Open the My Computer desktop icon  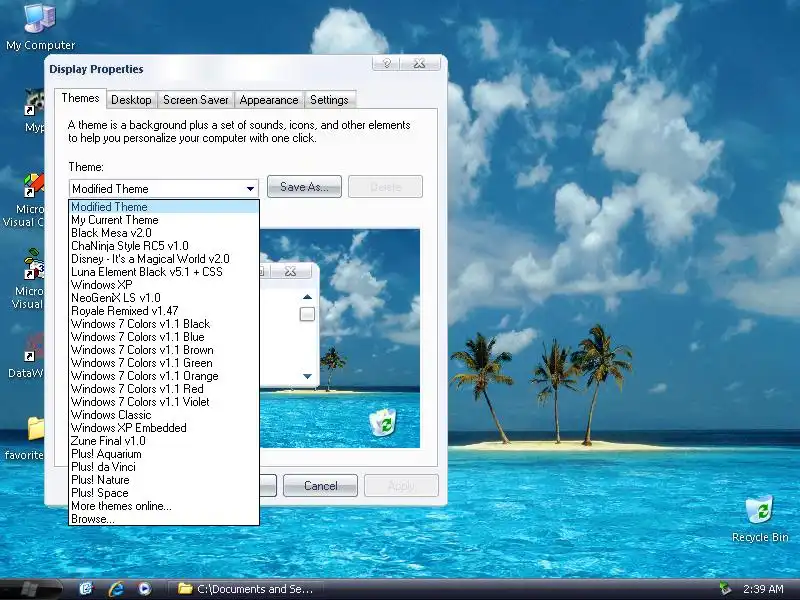40,26
